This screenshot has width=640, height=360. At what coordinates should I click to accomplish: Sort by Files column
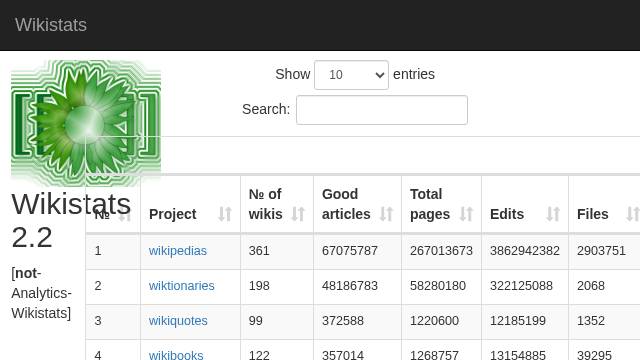(x=604, y=204)
